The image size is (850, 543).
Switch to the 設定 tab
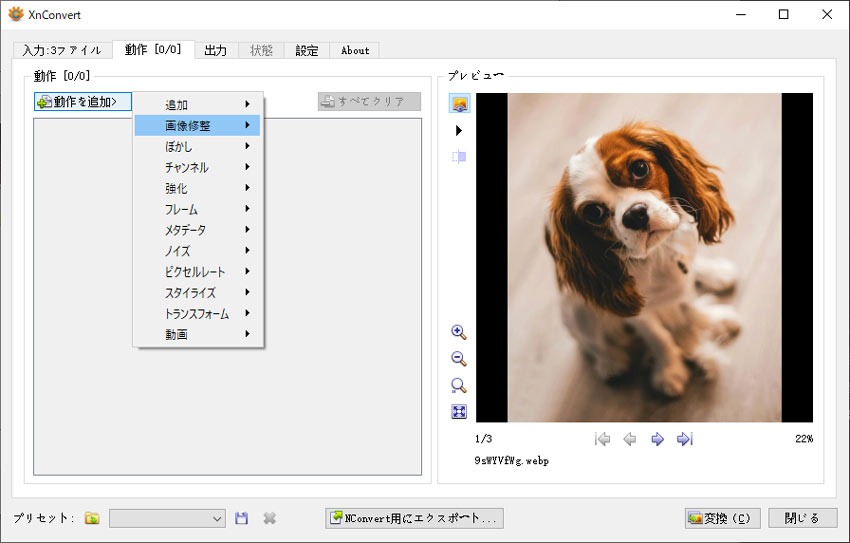(307, 50)
